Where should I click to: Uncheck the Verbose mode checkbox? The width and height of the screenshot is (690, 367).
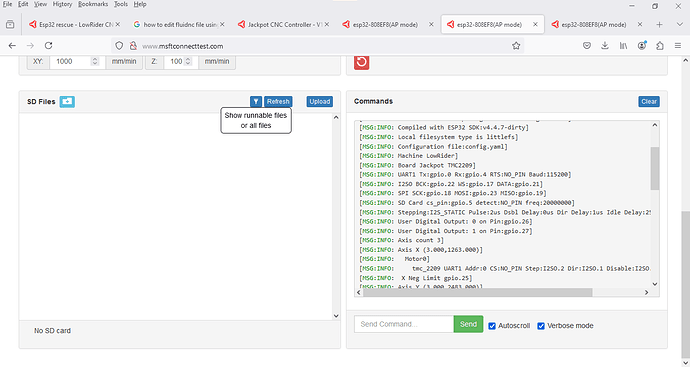point(541,326)
